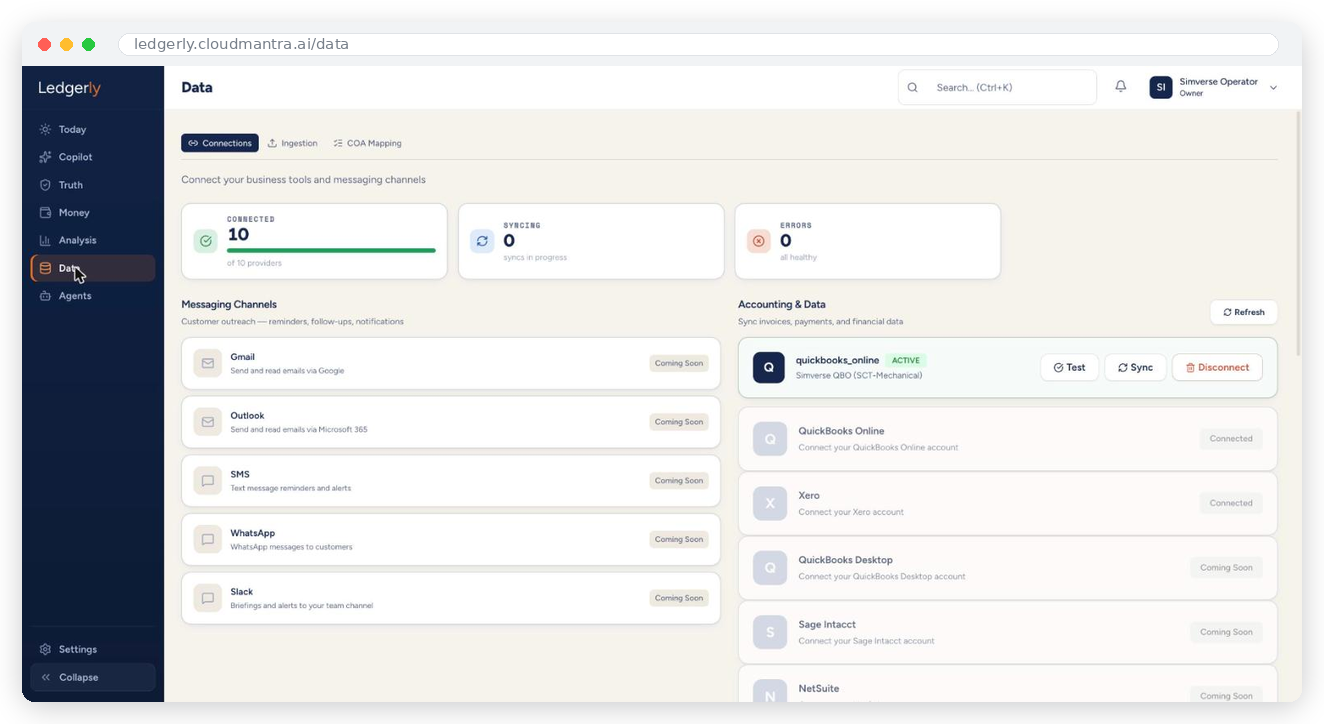Viewport: 1324px width, 724px height.
Task: Click the WhatsApp Coming Soon badge
Action: tap(679, 539)
